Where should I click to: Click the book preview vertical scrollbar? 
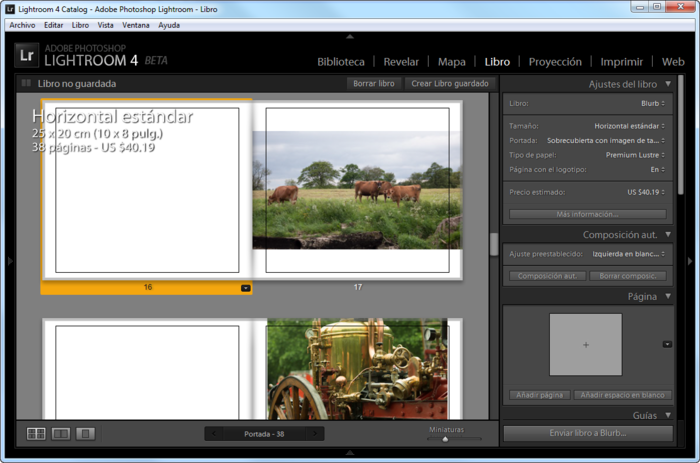coord(494,245)
